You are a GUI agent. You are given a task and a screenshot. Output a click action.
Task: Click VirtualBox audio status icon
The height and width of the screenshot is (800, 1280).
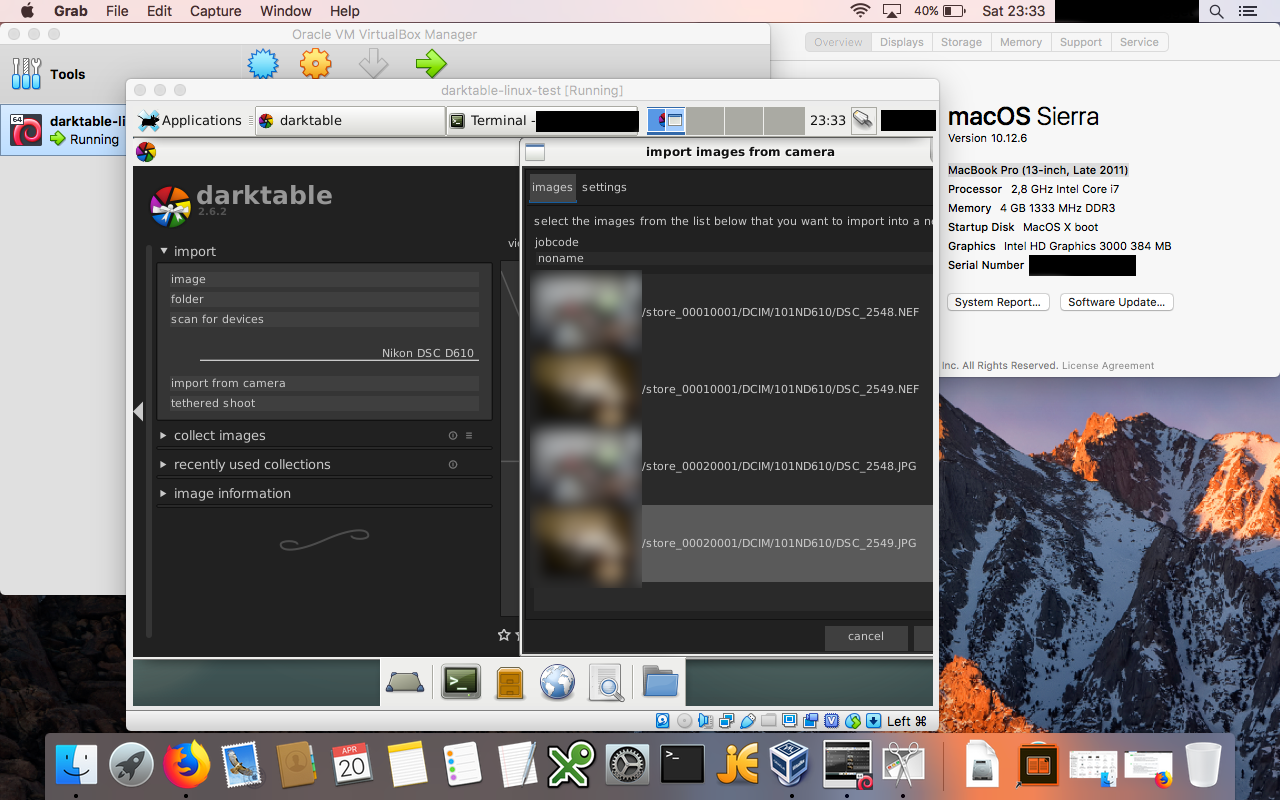point(705,721)
